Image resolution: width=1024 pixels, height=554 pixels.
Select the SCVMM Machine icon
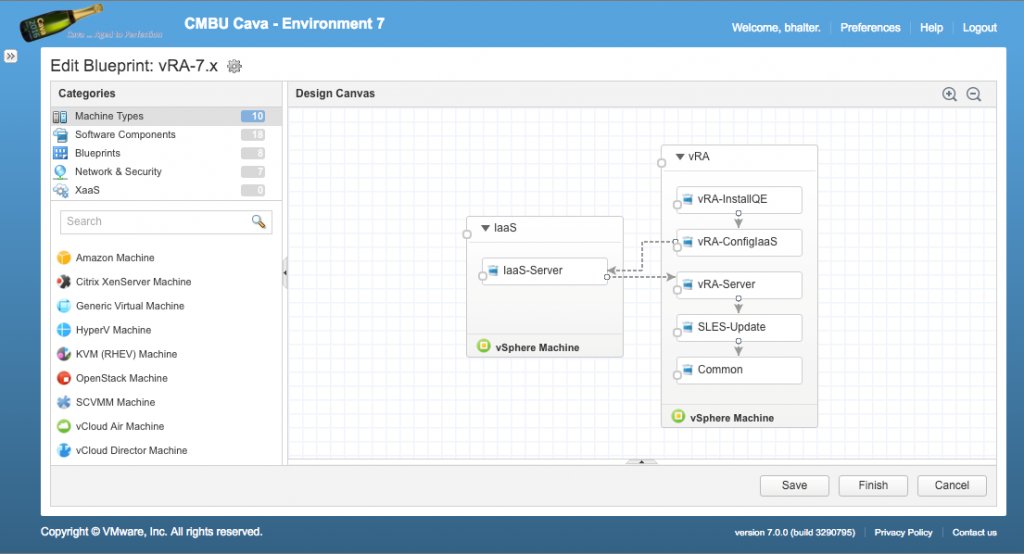tap(63, 402)
